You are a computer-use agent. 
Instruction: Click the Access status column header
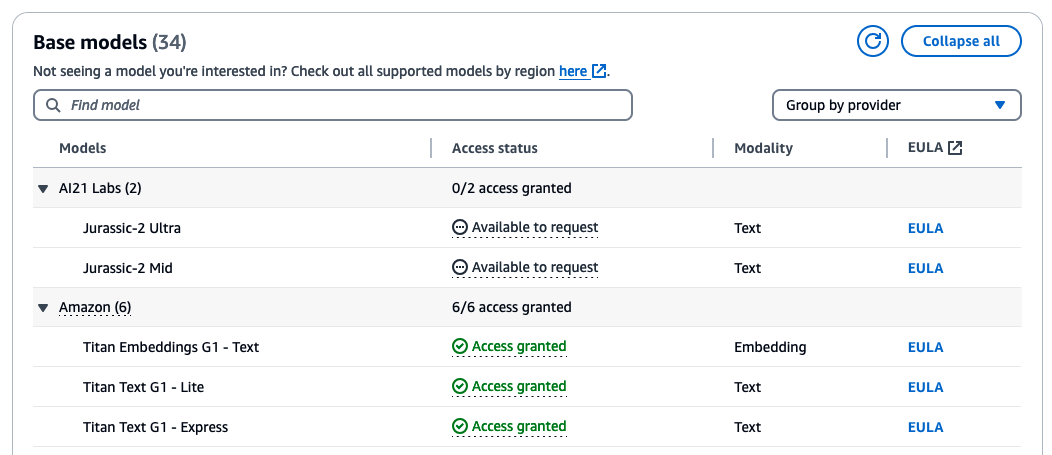495,148
